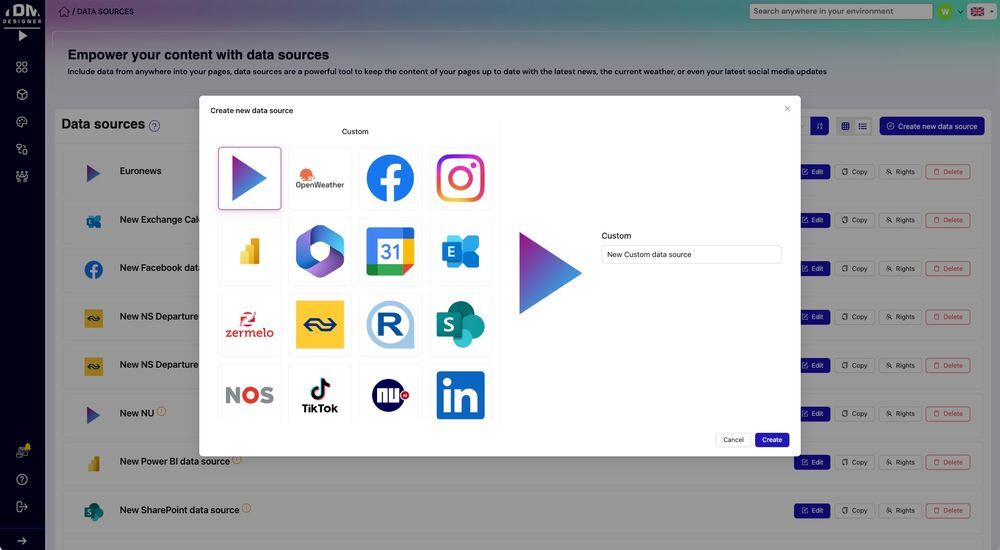Click the play logo in sidebar
This screenshot has width=1000, height=550.
(x=22, y=36)
